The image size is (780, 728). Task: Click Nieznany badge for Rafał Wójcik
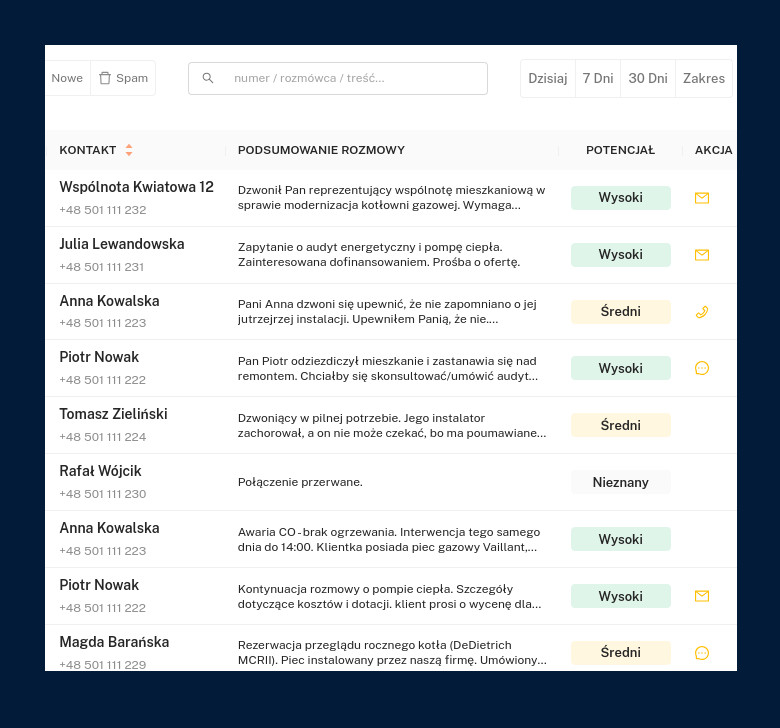[x=620, y=482]
